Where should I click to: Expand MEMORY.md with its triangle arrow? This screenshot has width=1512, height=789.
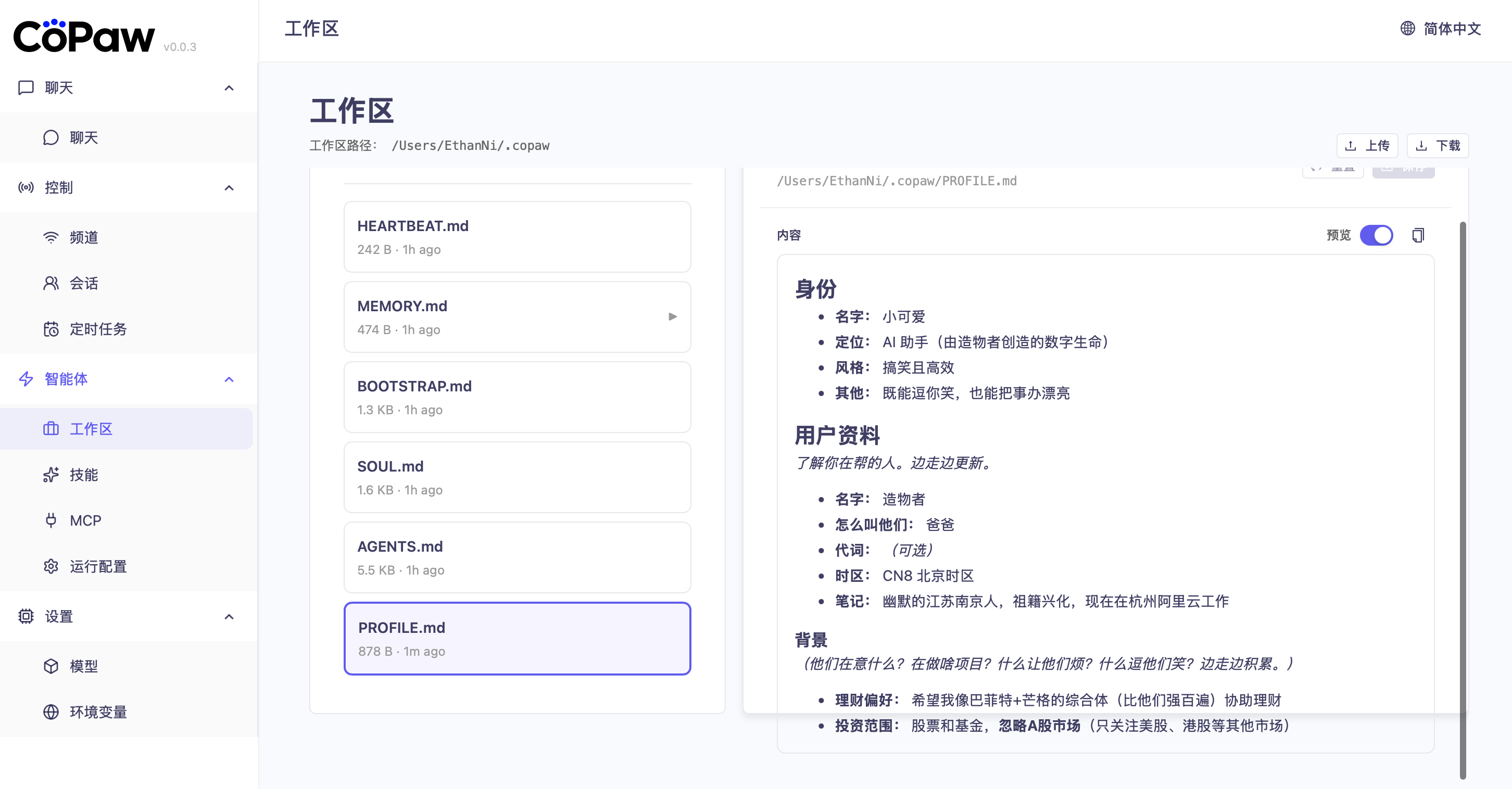pyautogui.click(x=673, y=317)
